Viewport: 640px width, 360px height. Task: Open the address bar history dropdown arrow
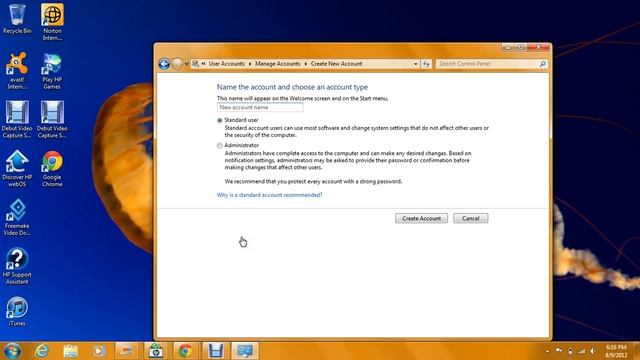coord(416,64)
